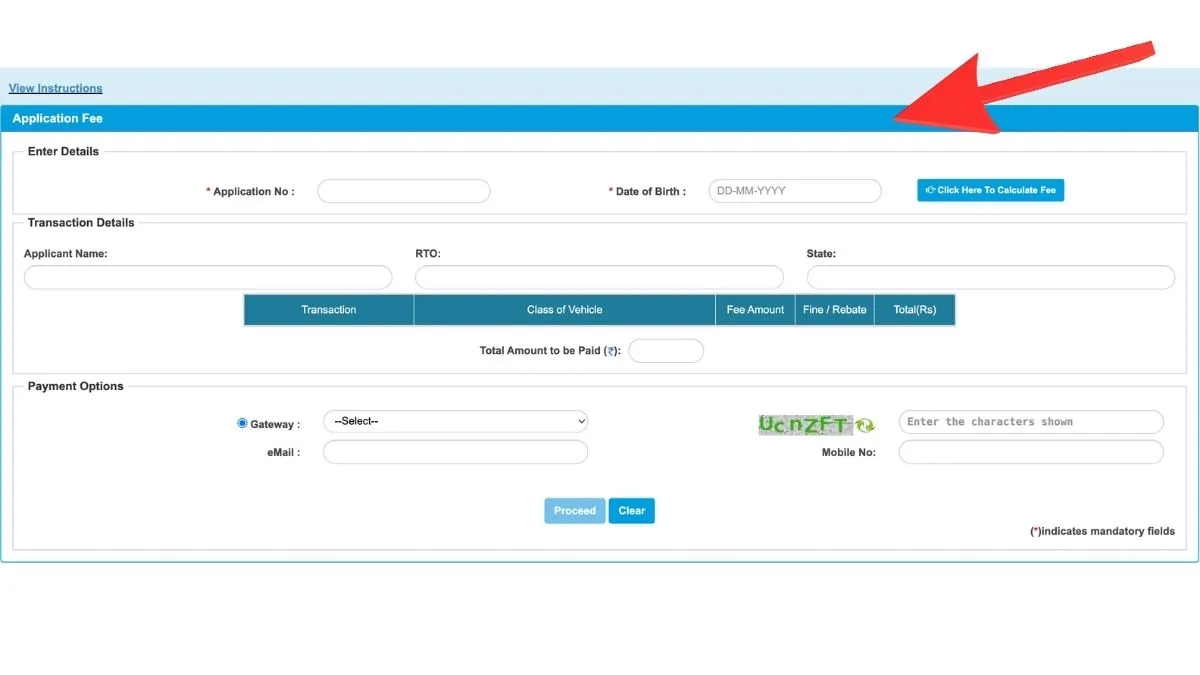The height and width of the screenshot is (675, 1200).
Task: Click the Applicant Name field
Action: [208, 277]
